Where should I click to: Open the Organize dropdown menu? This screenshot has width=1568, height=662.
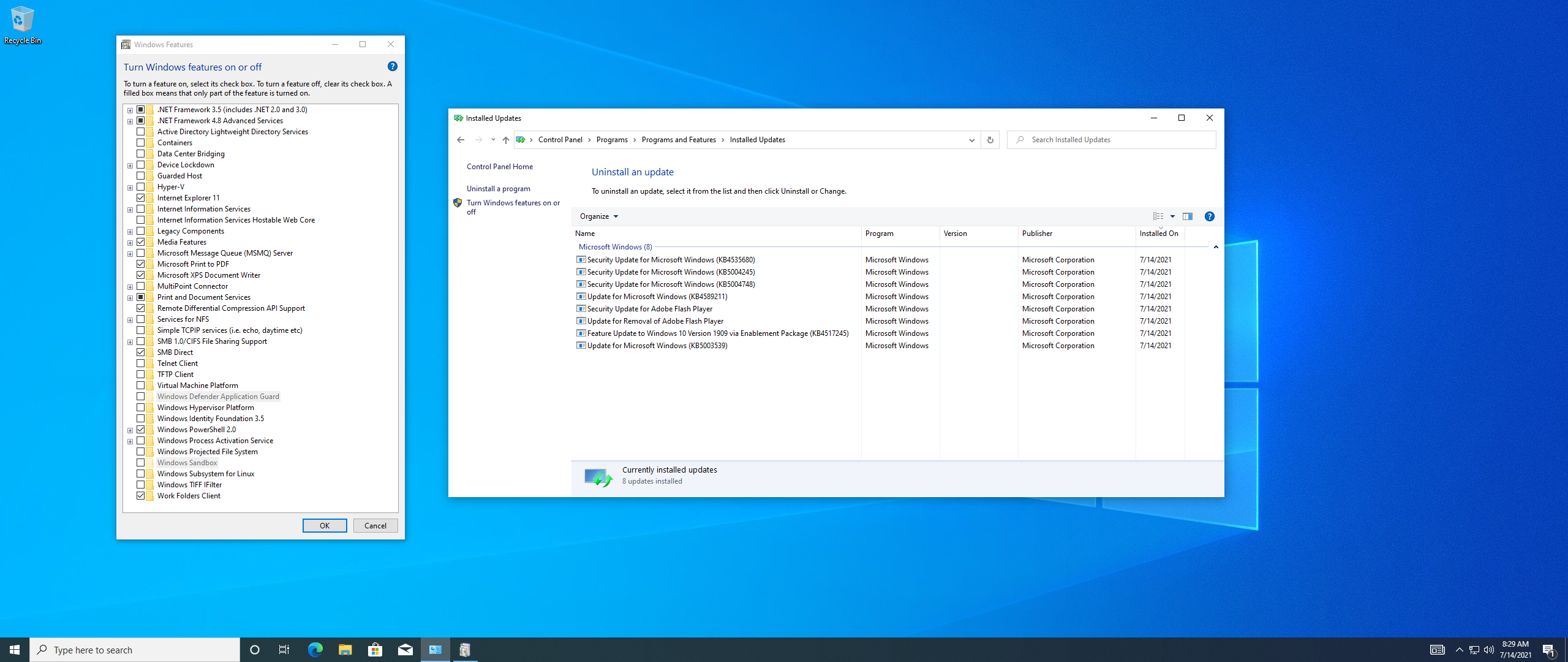(598, 216)
